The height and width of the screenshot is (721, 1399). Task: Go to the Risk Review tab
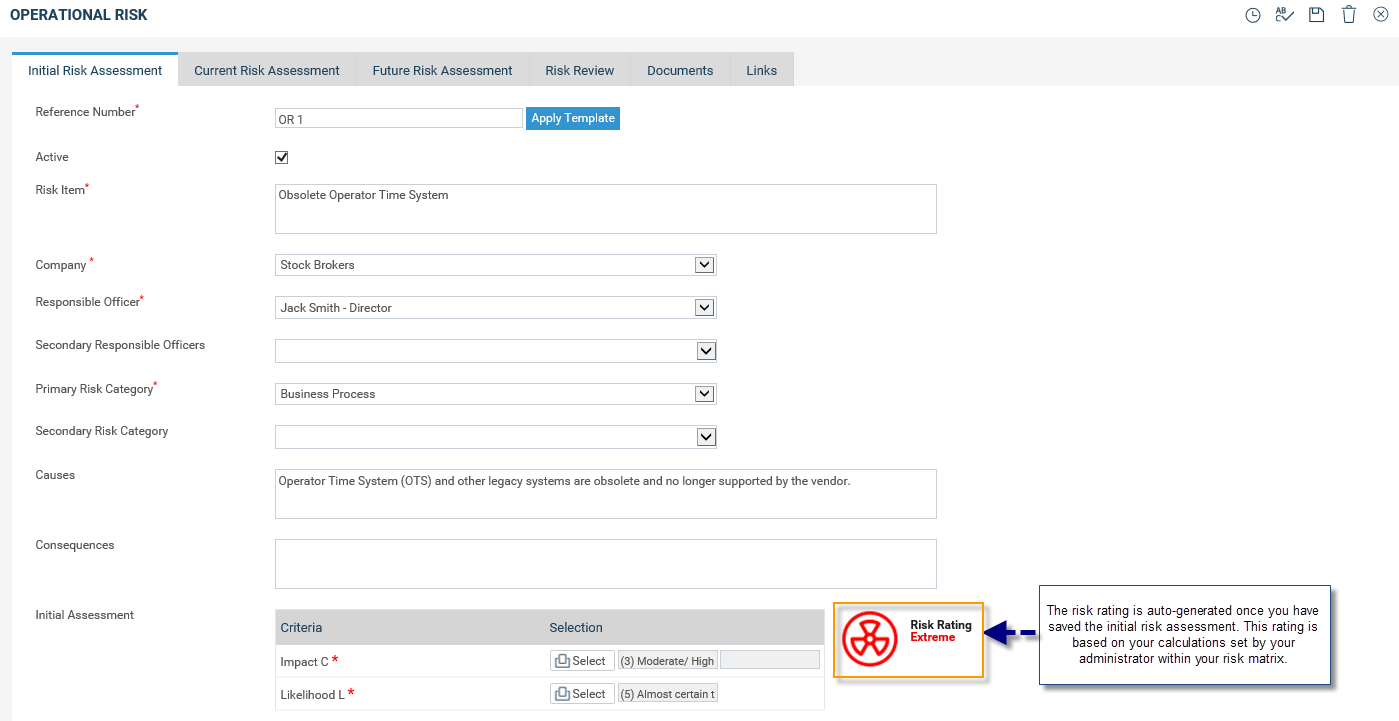pyautogui.click(x=580, y=70)
